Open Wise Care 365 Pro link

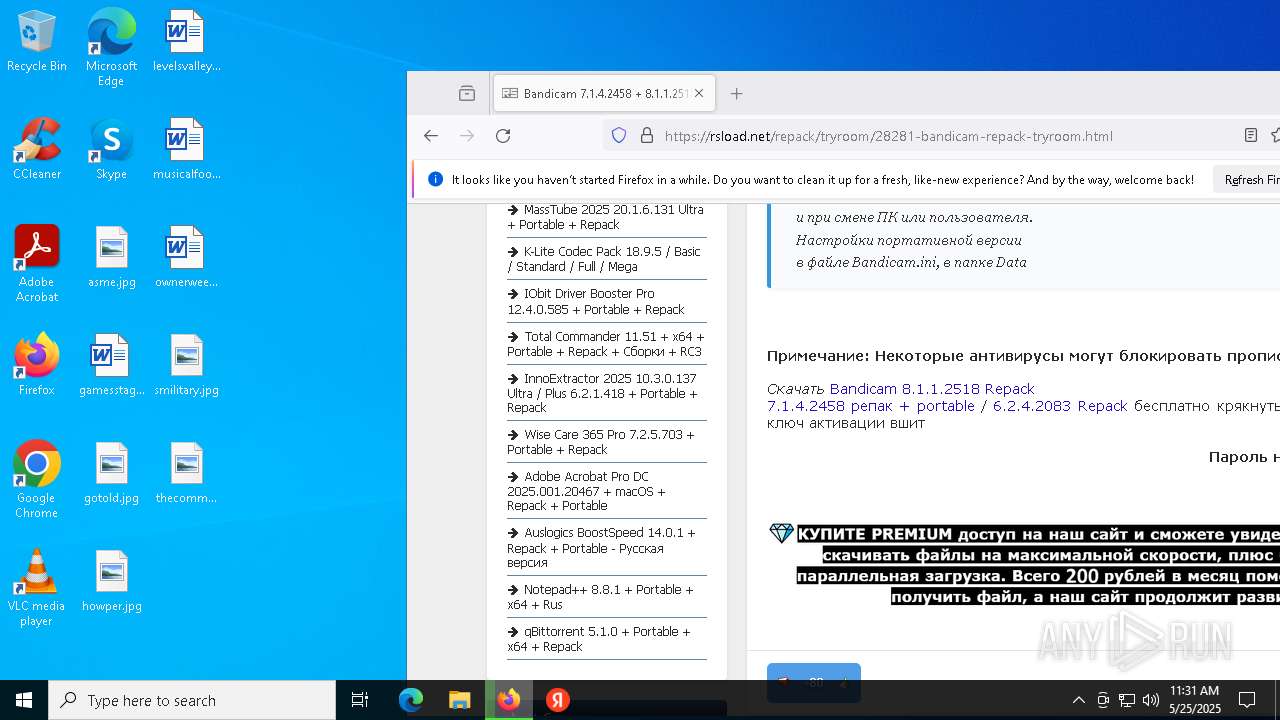(x=601, y=442)
